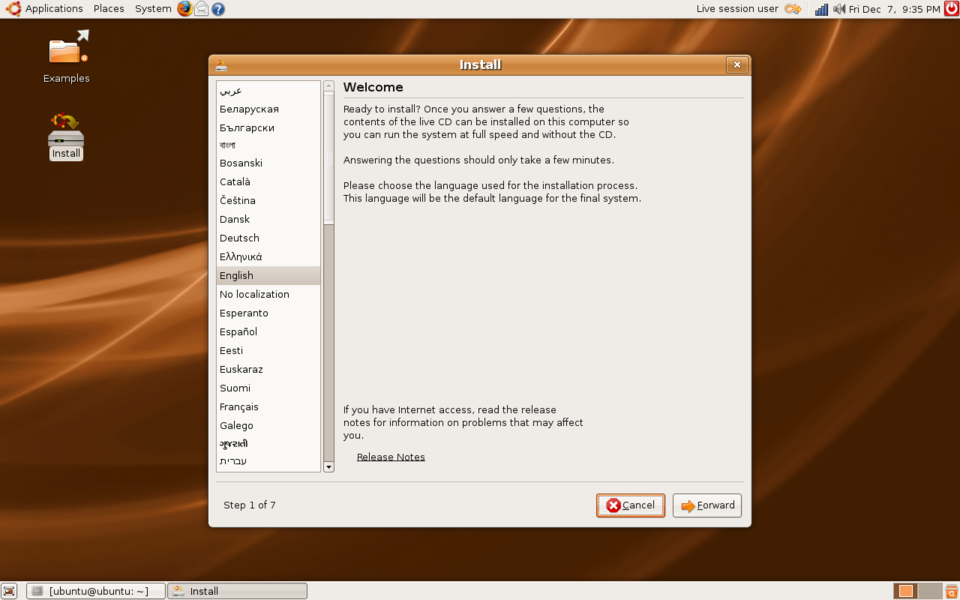Select Bosanski in the language list
Viewport: 960px width, 600px height.
[x=268, y=163]
